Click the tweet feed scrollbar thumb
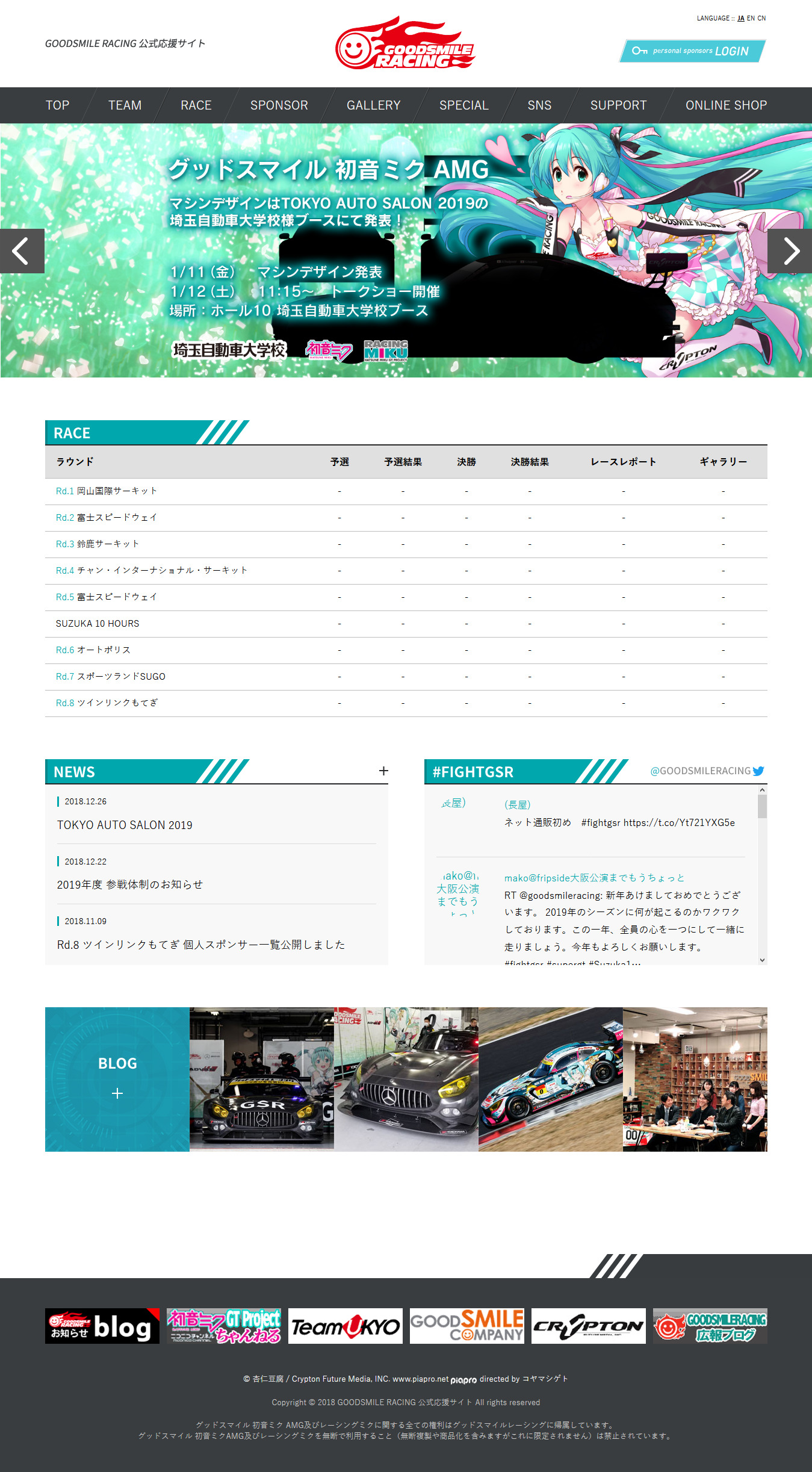812x1472 pixels. [762, 807]
